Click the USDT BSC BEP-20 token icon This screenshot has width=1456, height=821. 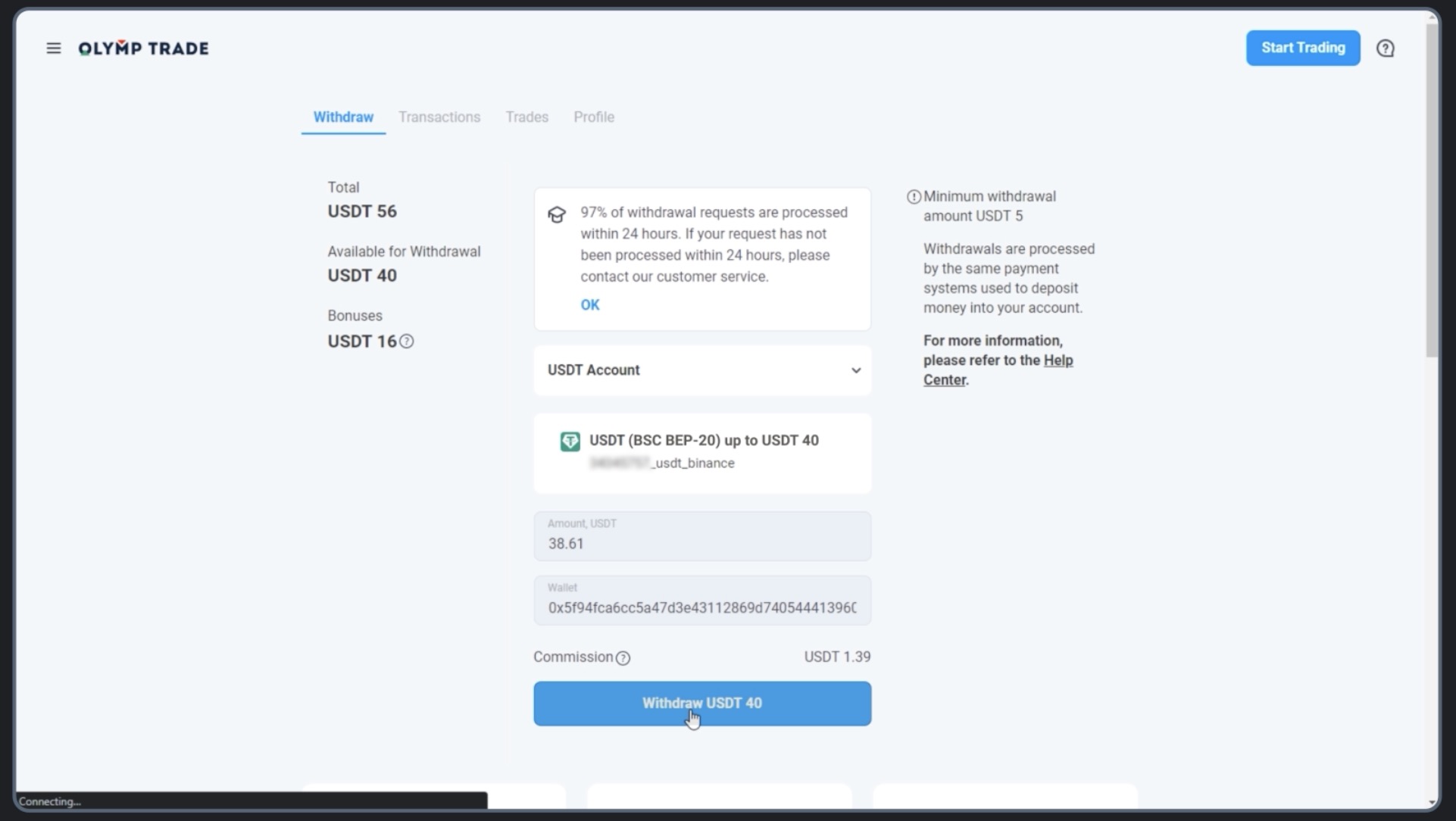[570, 441]
